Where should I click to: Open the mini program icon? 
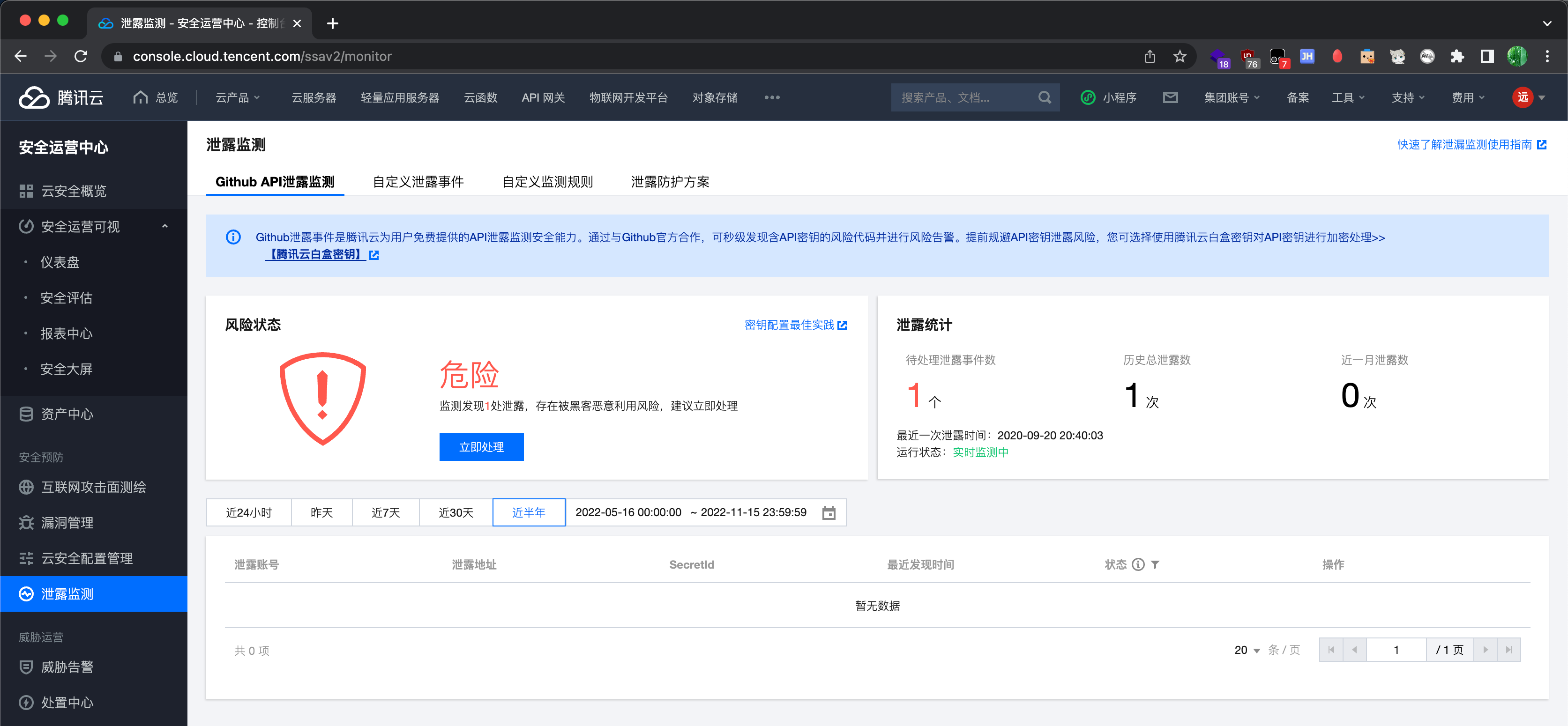1088,97
